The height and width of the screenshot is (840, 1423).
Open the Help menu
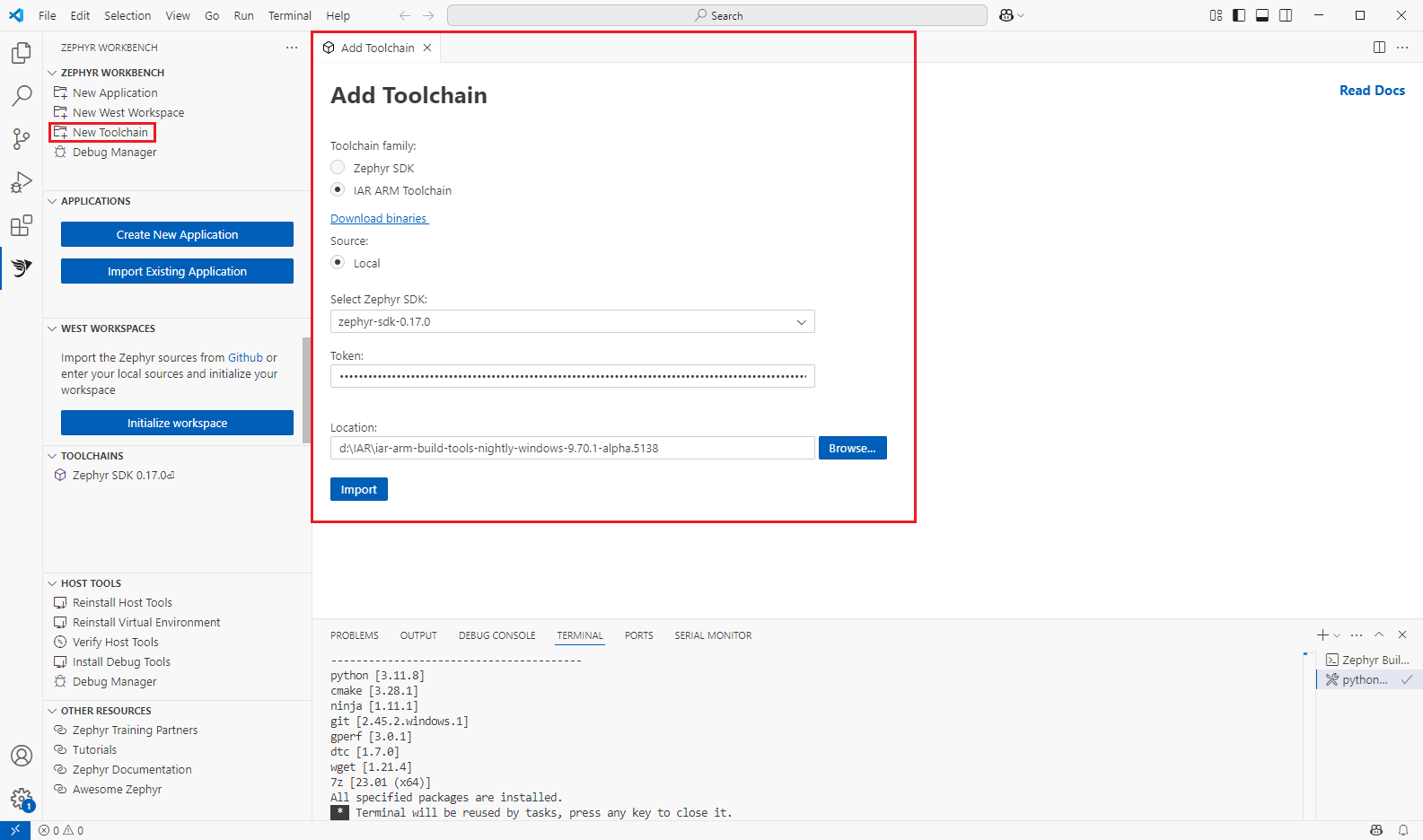click(x=338, y=15)
